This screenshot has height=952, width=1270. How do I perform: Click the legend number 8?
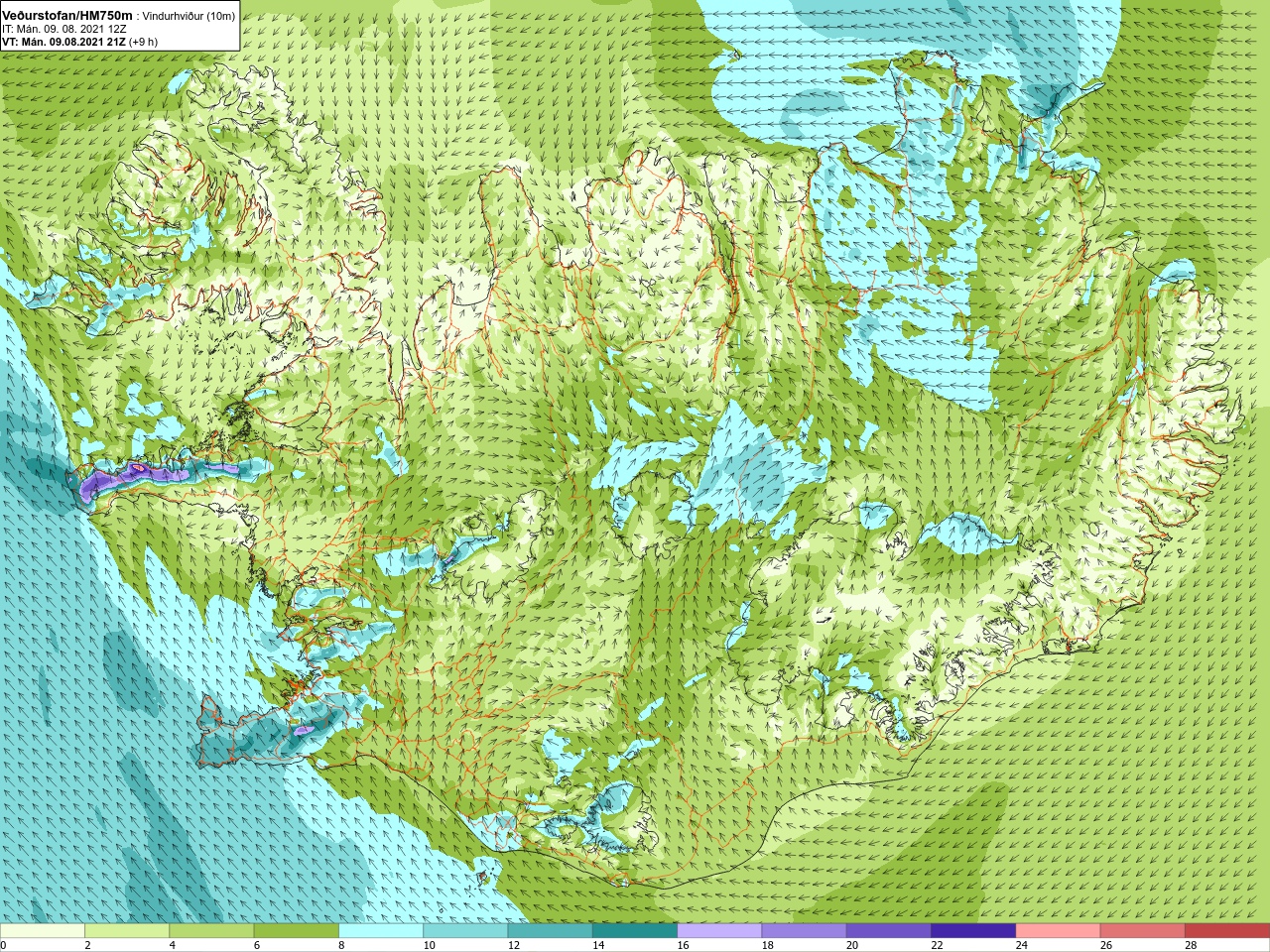point(342,945)
